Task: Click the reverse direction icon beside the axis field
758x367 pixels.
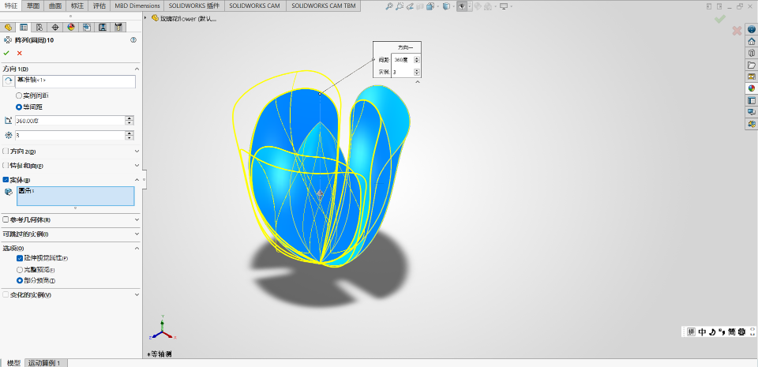Action: point(8,81)
